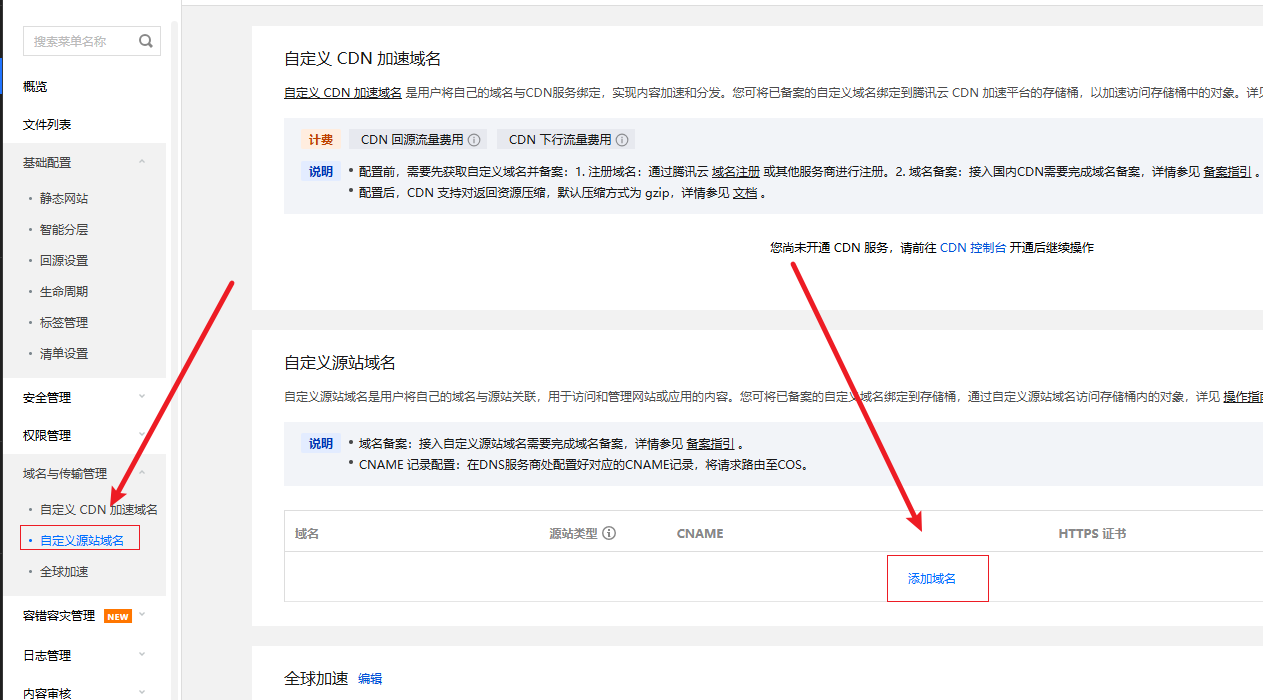
Task: Click the info icon beside CDN 下行流量费用
Action: 622,140
